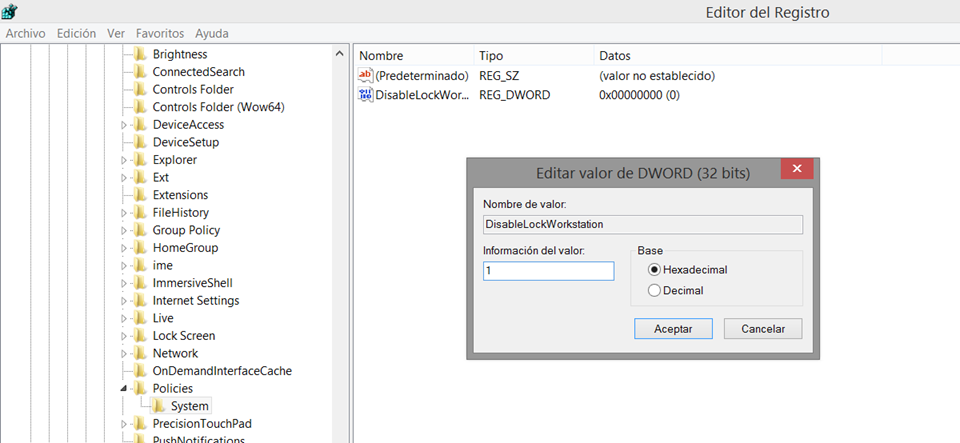Expand the ime key
This screenshot has height=443, width=960.
pyautogui.click(x=124, y=266)
